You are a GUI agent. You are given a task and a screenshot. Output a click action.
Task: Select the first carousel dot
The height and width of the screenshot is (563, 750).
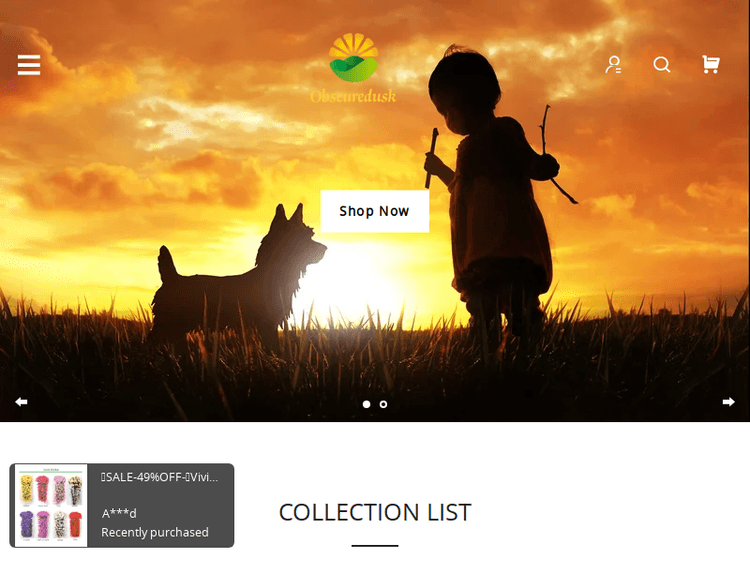(x=366, y=404)
